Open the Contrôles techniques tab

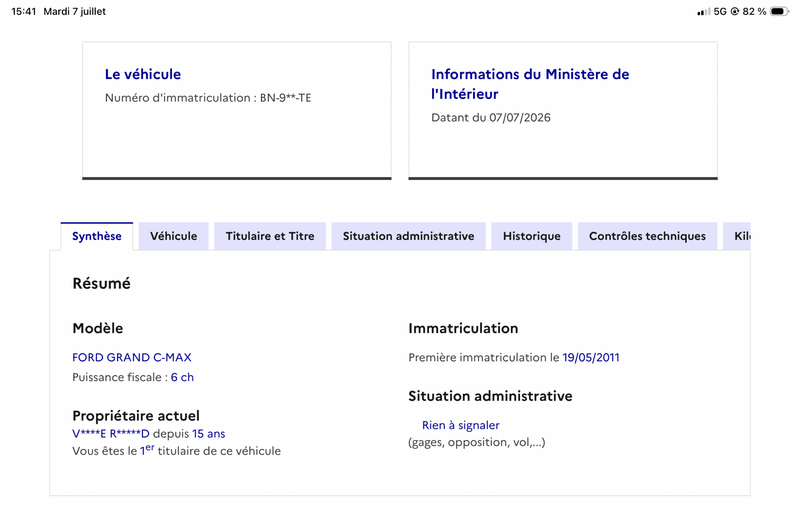tap(647, 236)
